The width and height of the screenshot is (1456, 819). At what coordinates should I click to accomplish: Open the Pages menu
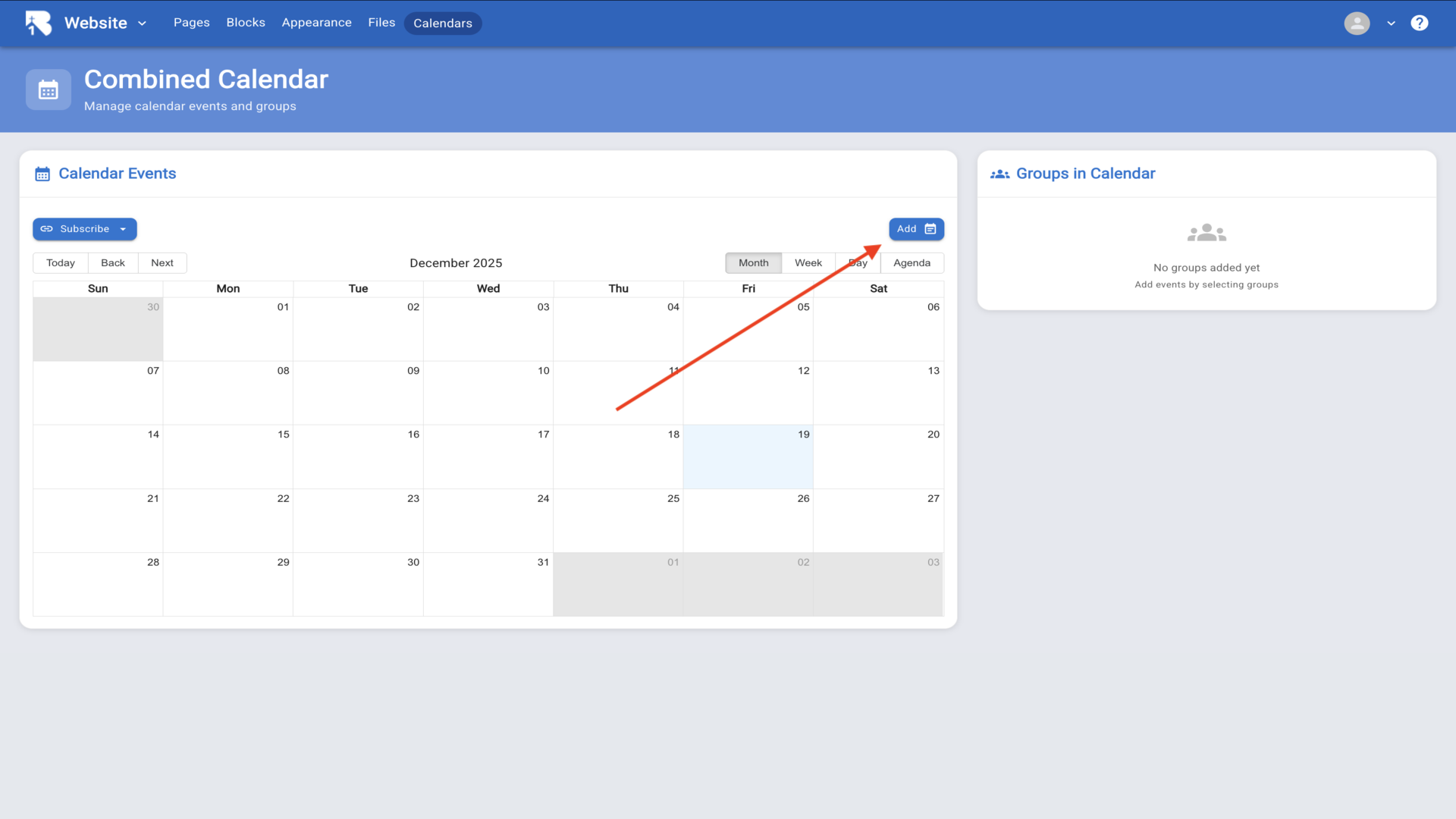[191, 23]
